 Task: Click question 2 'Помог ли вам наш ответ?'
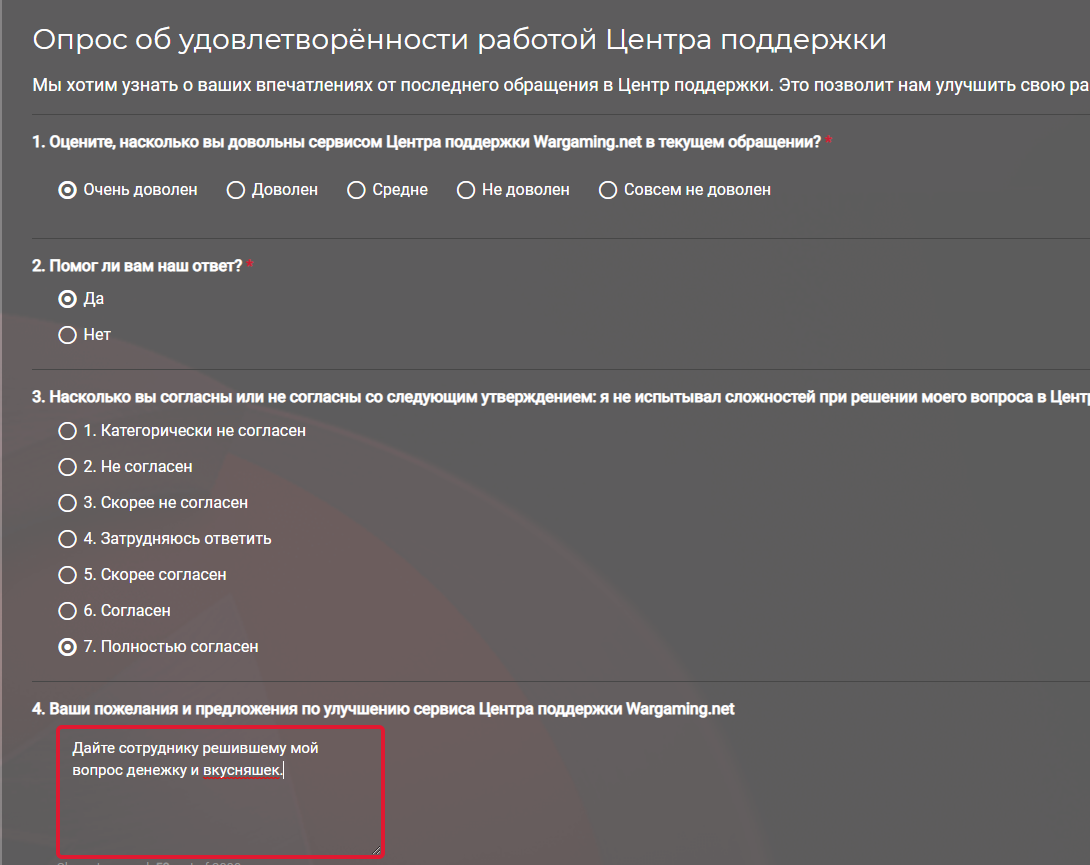point(137,266)
